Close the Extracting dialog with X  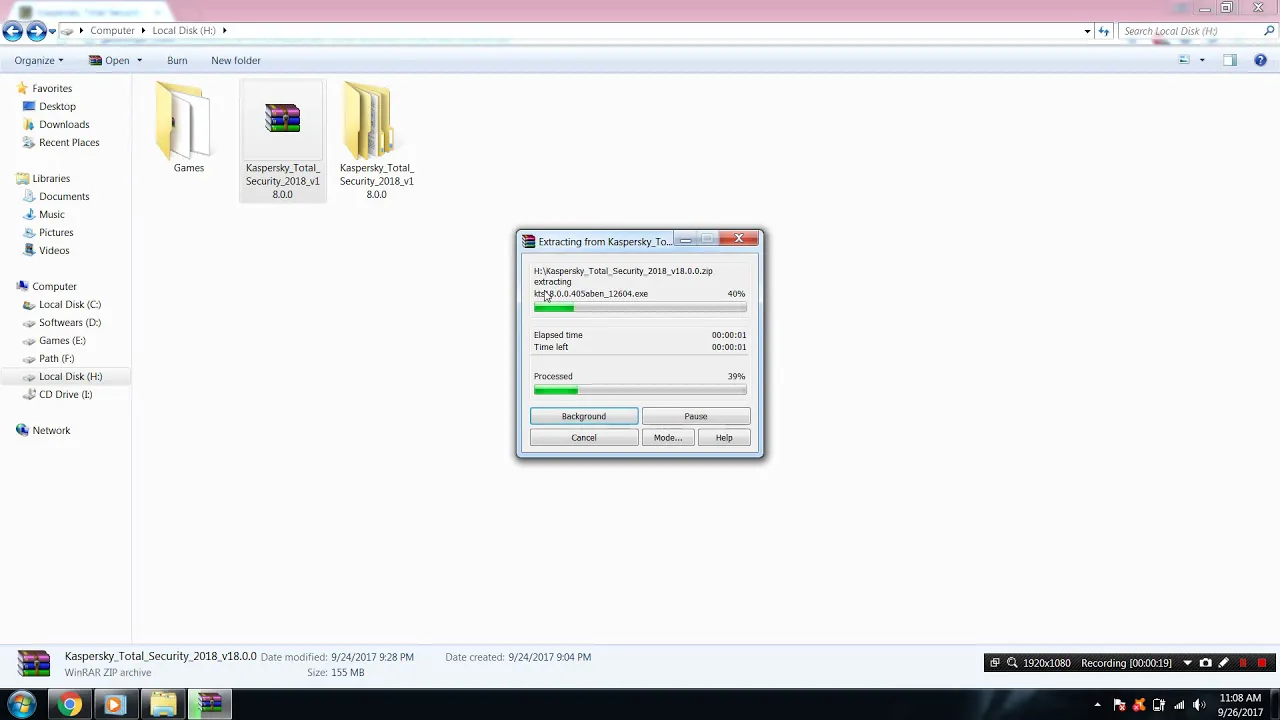pyautogui.click(x=739, y=238)
